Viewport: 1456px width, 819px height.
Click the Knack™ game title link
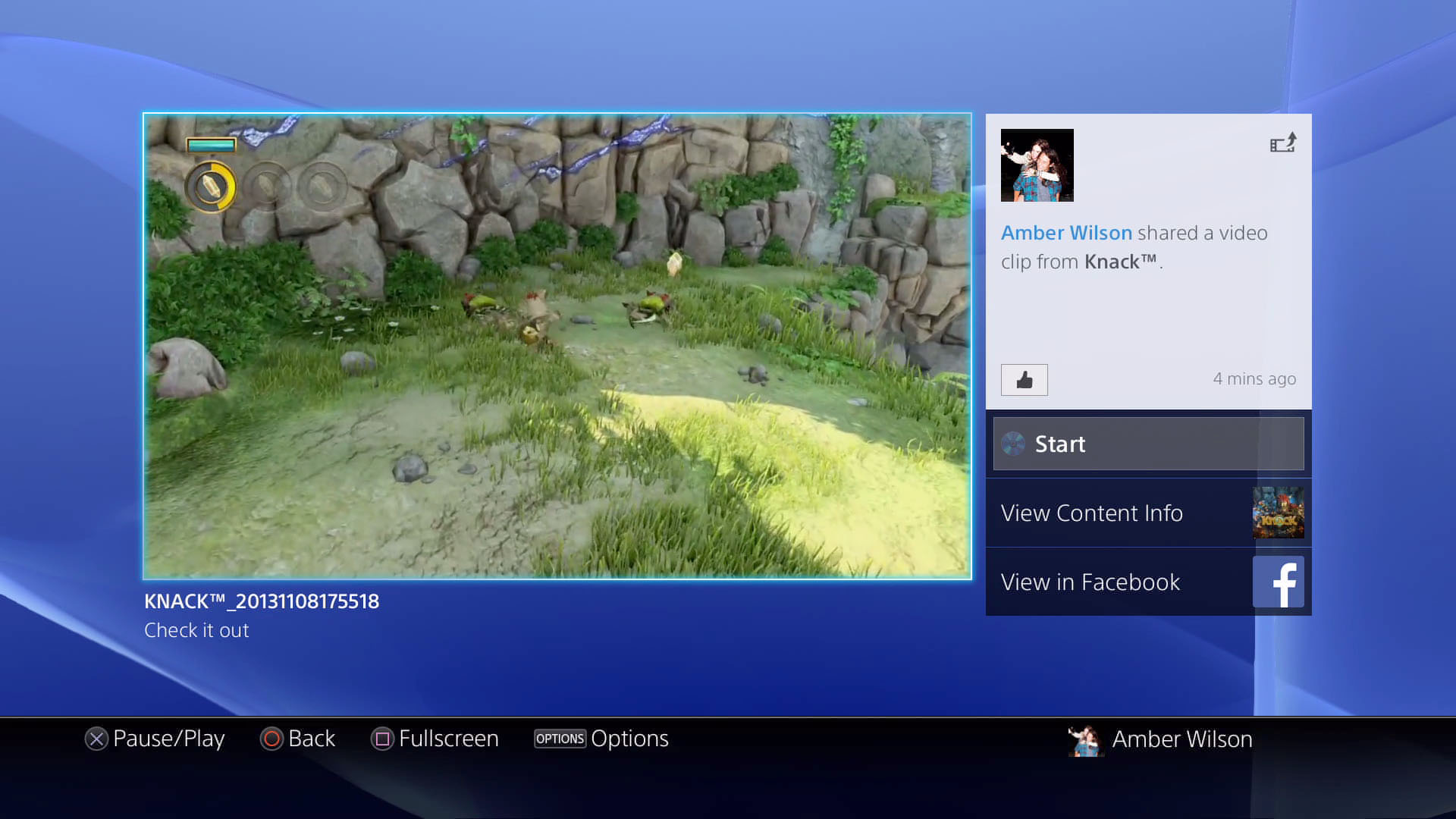(x=1120, y=262)
